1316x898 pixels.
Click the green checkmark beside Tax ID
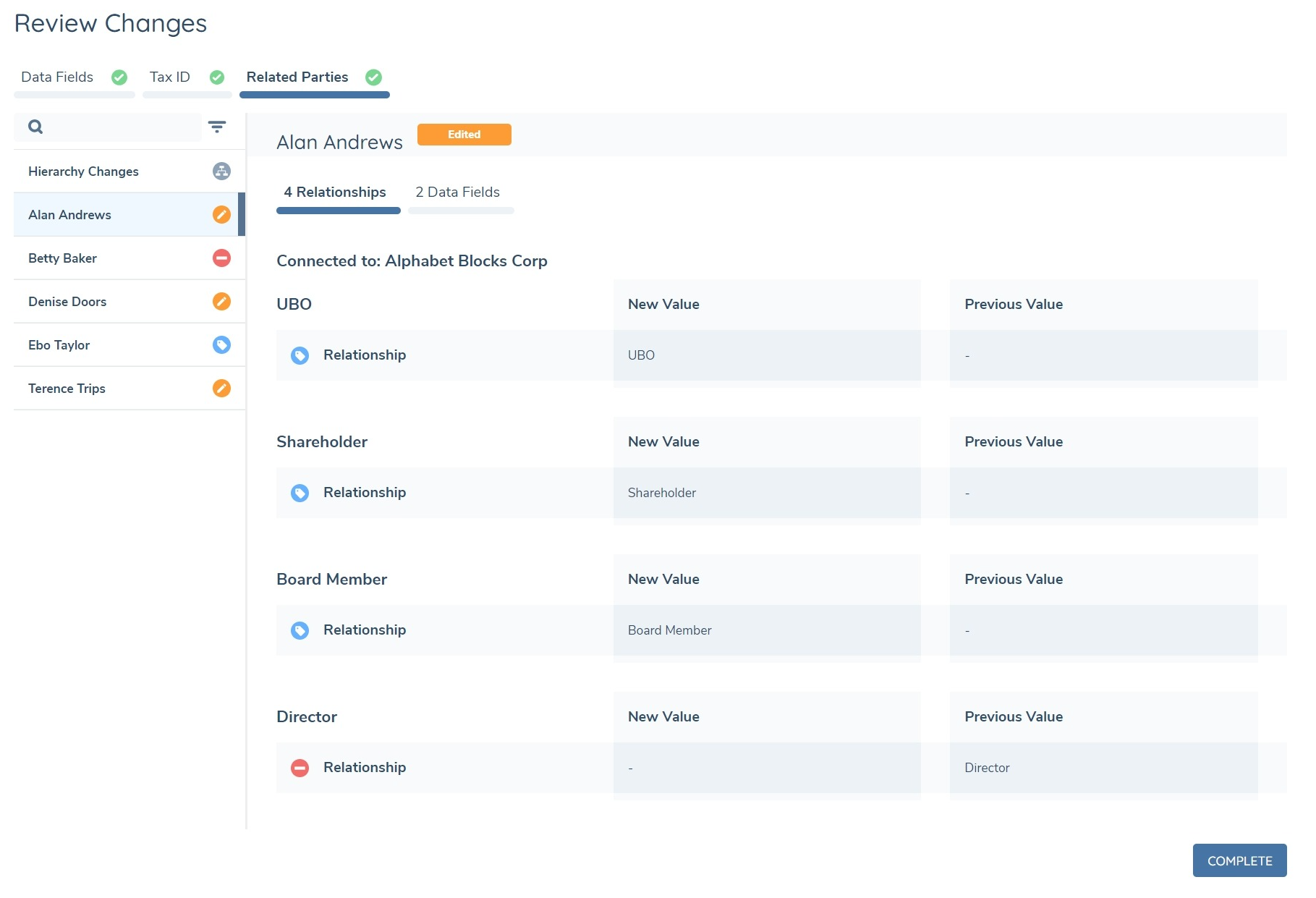pyautogui.click(x=216, y=77)
